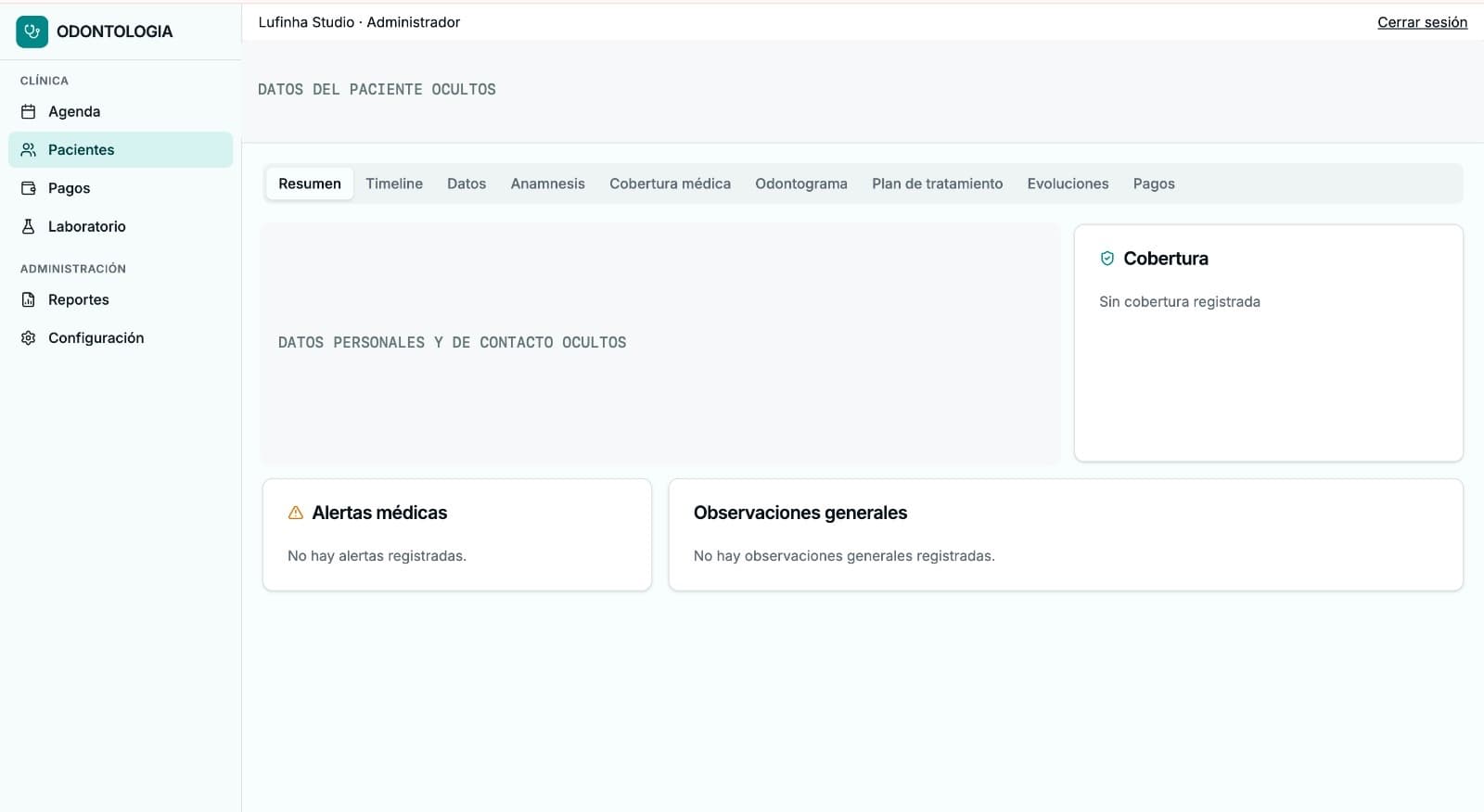Click the Agenda calendar icon

point(29,112)
